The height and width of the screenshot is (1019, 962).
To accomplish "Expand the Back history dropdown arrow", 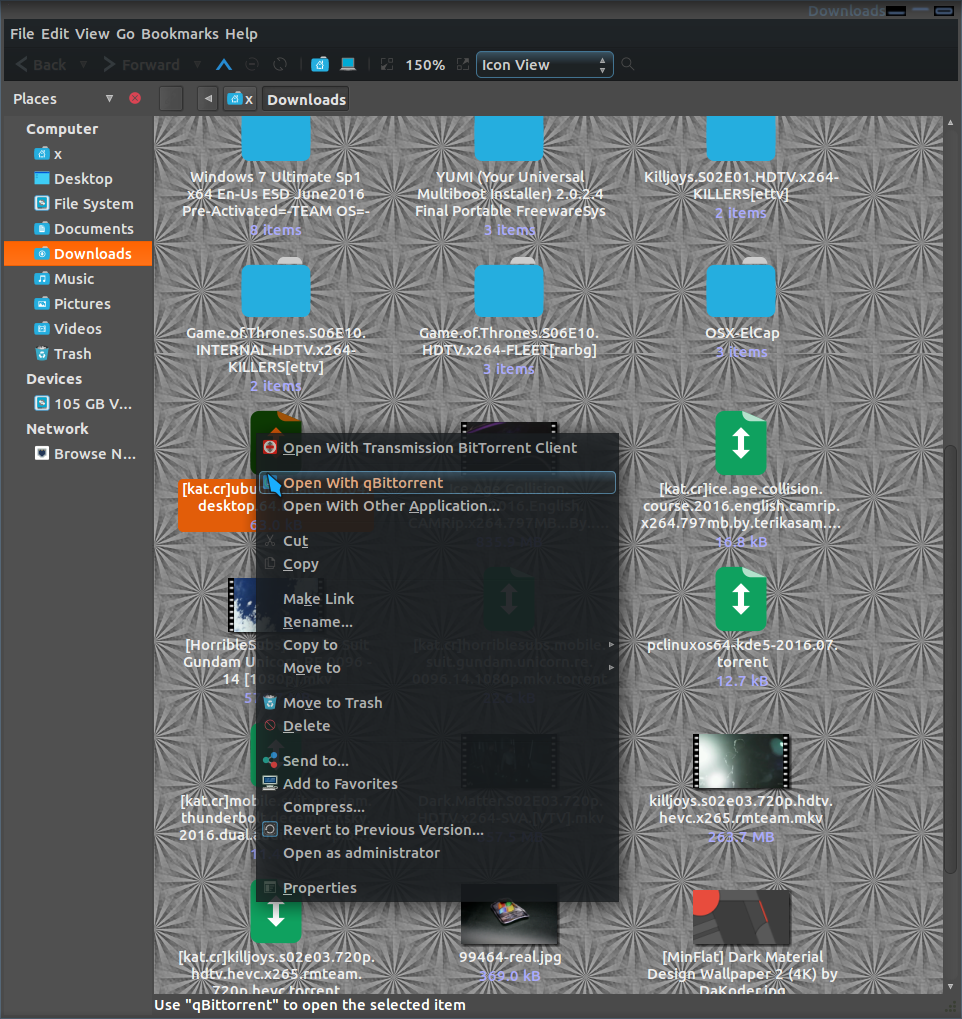I will (83, 64).
